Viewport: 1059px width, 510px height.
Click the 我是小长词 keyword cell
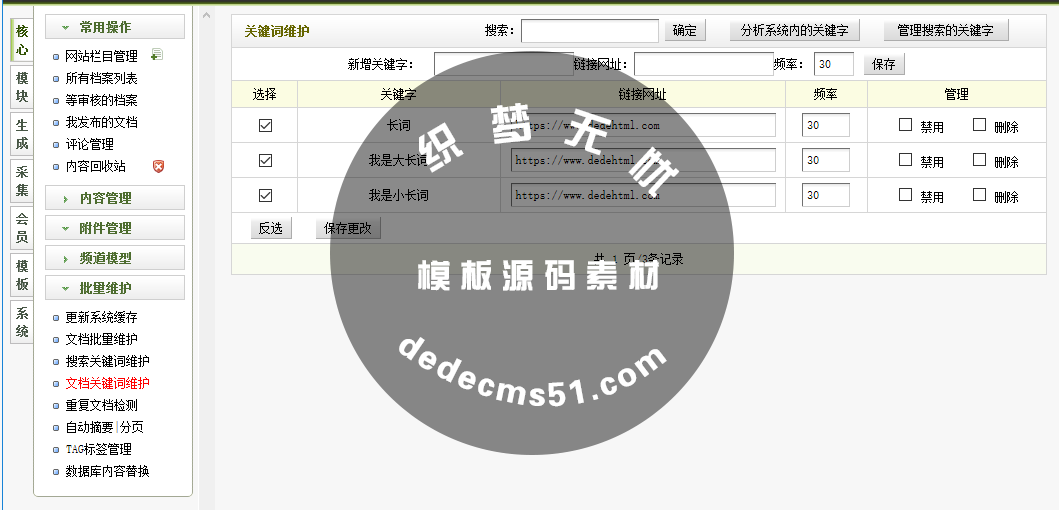click(x=398, y=195)
